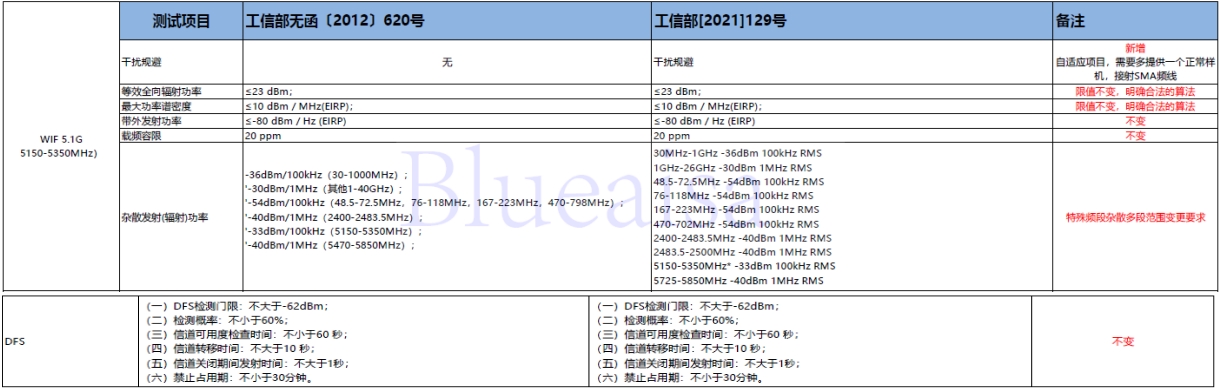1219x390 pixels.
Task: Select 干扰规避 in the 工信部[2021]129号 column
Action: pos(851,62)
